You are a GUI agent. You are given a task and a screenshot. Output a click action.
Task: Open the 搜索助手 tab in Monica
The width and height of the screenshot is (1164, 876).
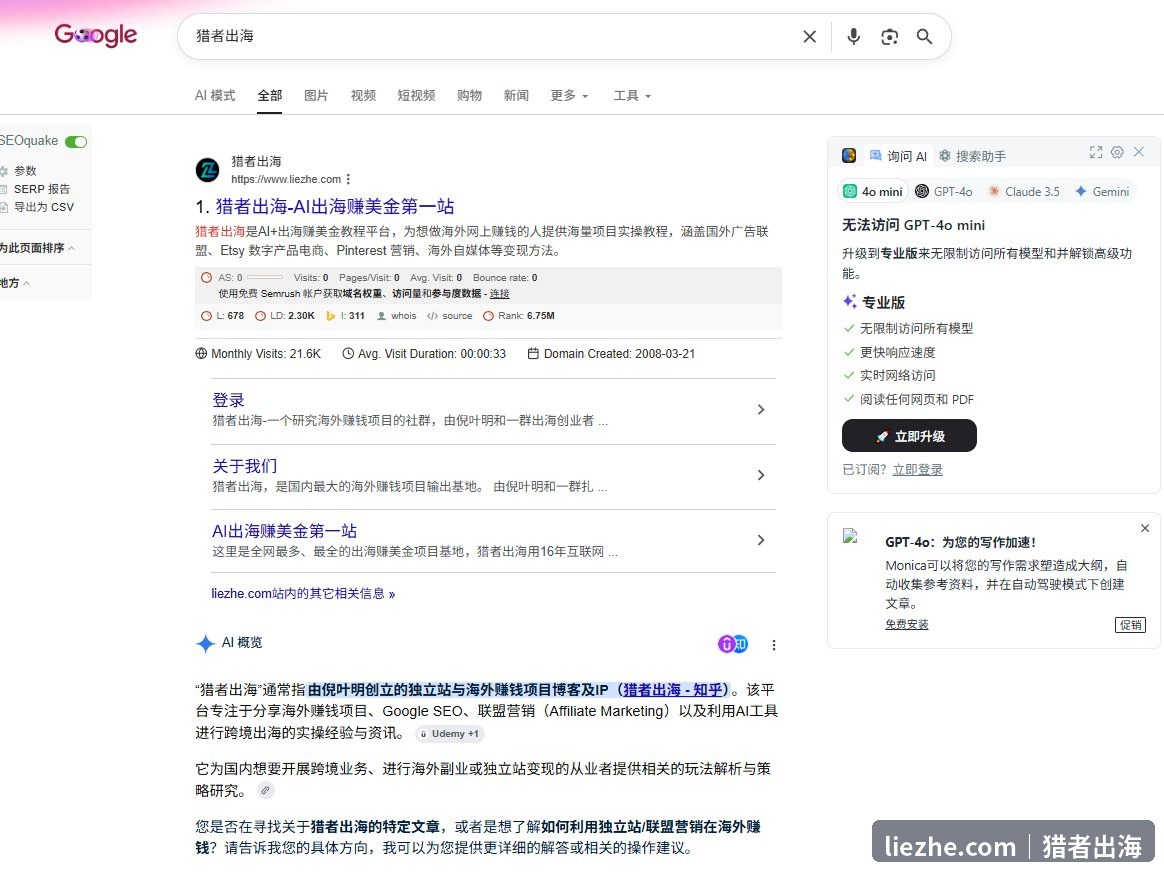[x=972, y=156]
